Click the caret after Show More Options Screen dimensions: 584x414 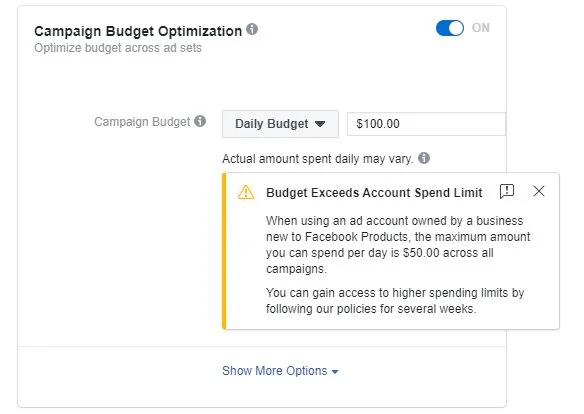(x=334, y=372)
